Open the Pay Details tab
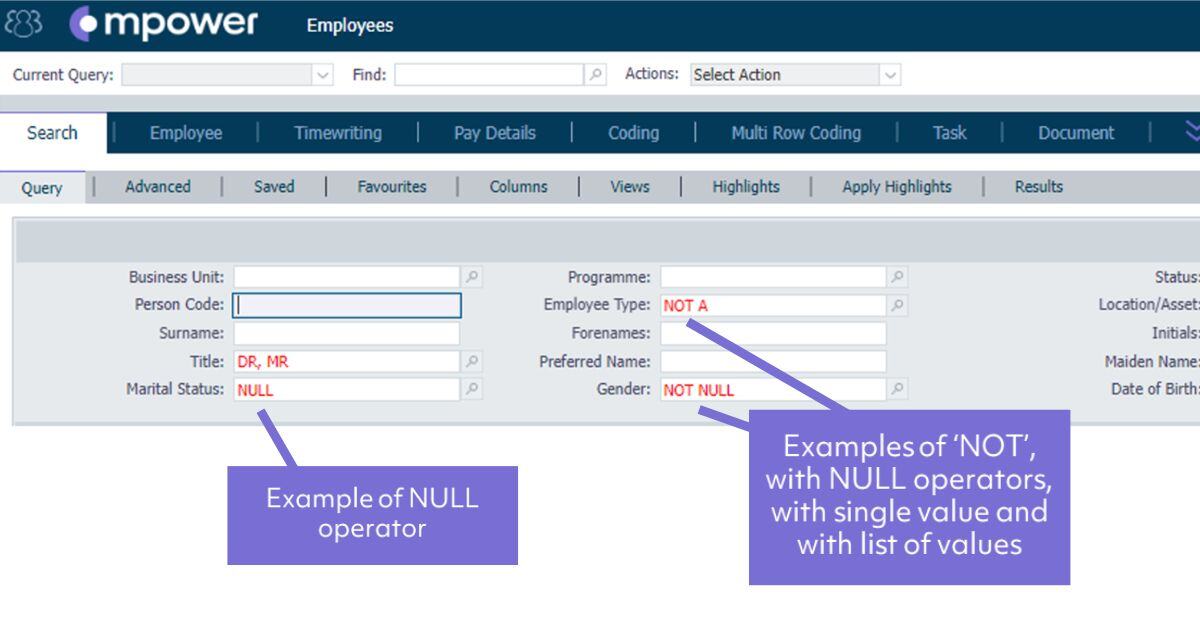 pyautogui.click(x=494, y=133)
